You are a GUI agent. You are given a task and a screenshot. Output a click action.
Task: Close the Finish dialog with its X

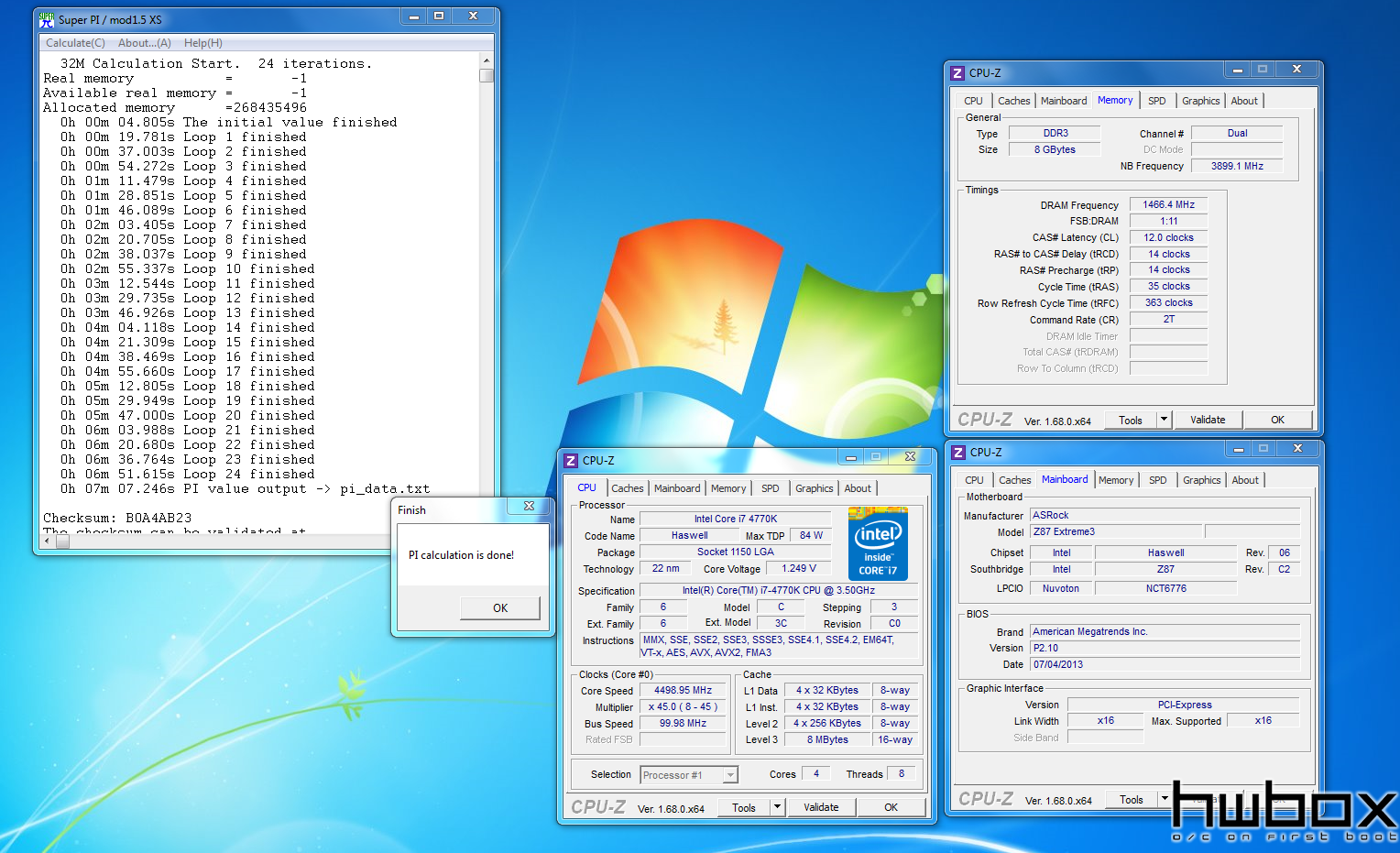pyautogui.click(x=529, y=506)
